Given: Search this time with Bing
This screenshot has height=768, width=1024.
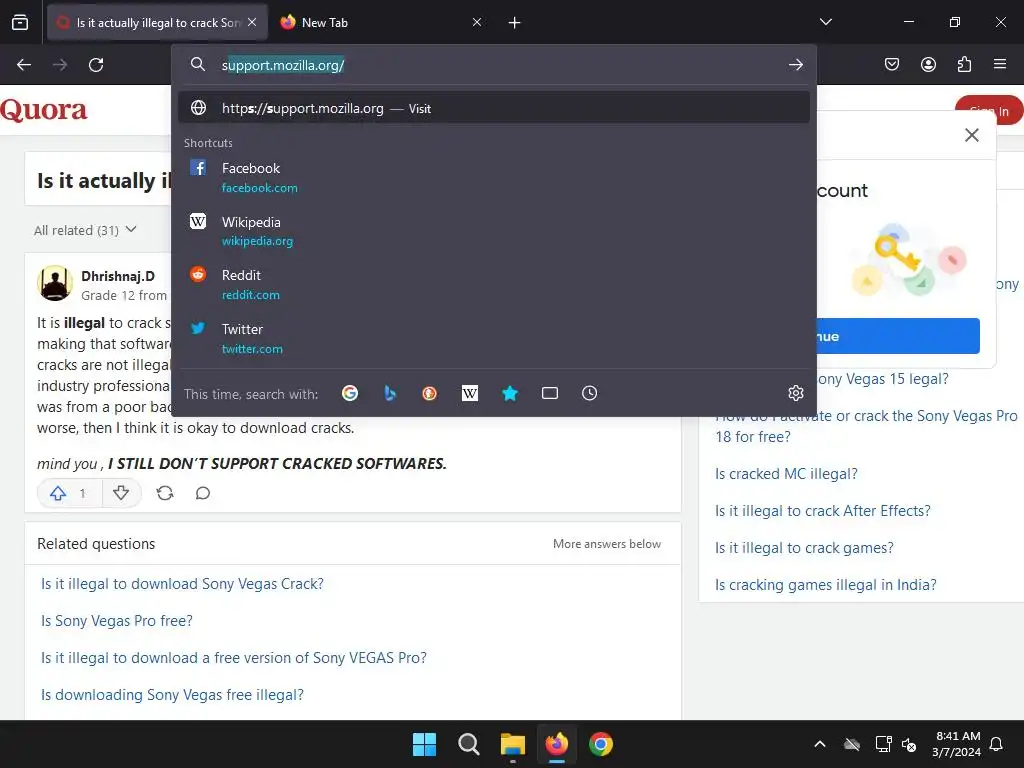Looking at the screenshot, I should (x=390, y=393).
